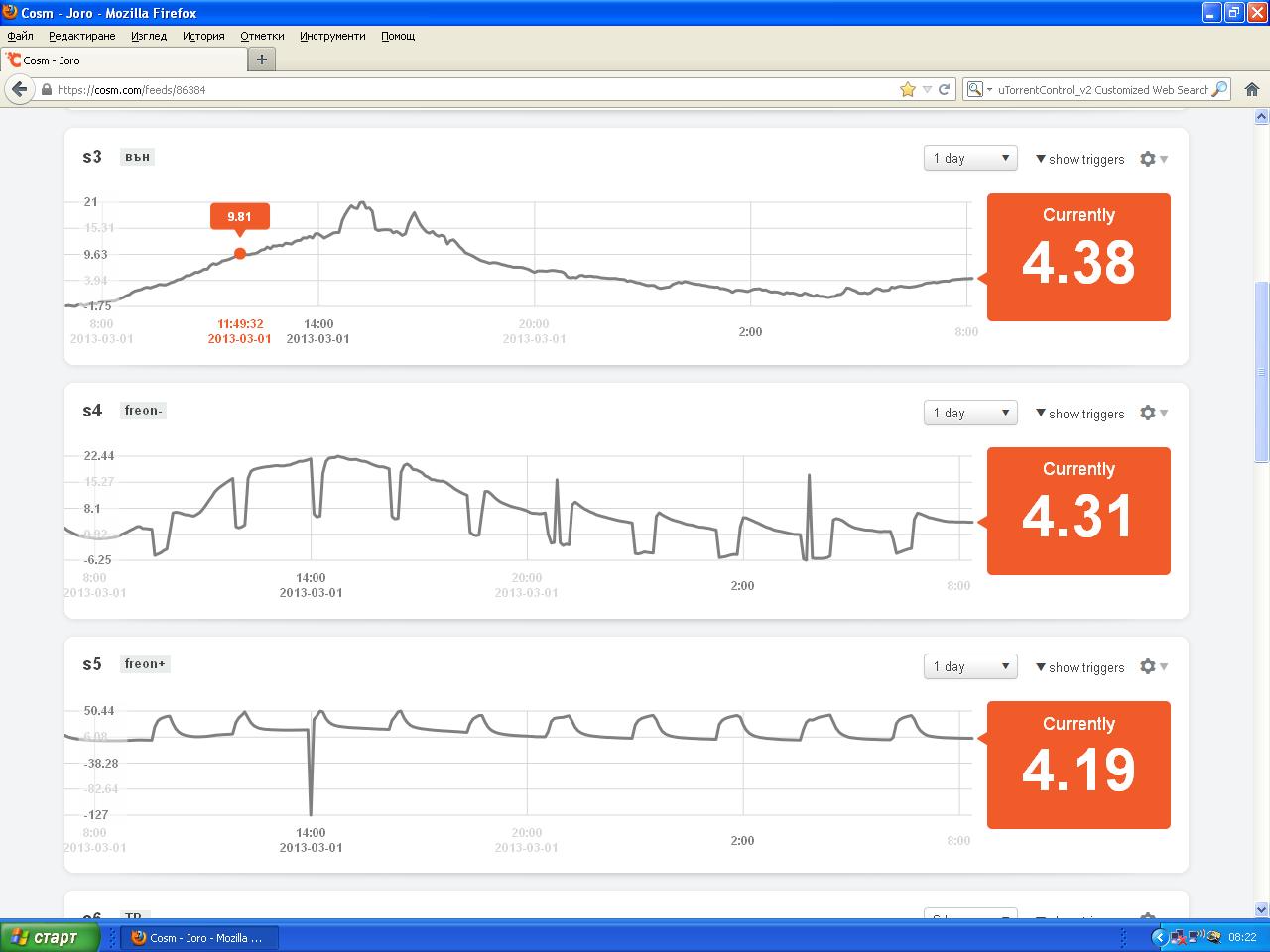This screenshot has height=952, width=1270.
Task: Switch to Cosm - Joro Mozilla taskbar button
Action: pyautogui.click(x=199, y=937)
